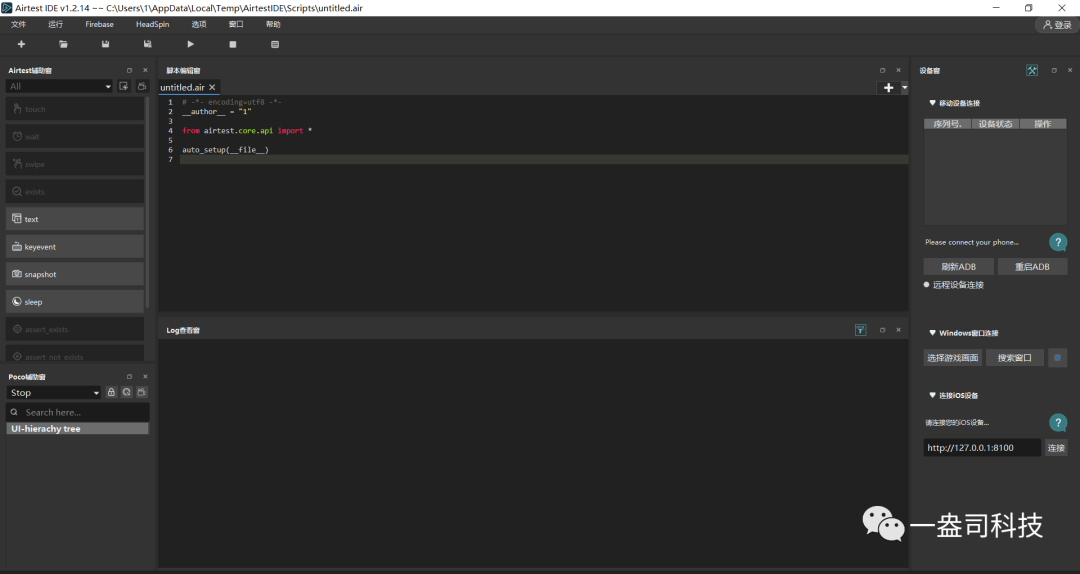Image resolution: width=1080 pixels, height=574 pixels.
Task: Float the Log viewer panel with its undock icon
Action: [882, 330]
